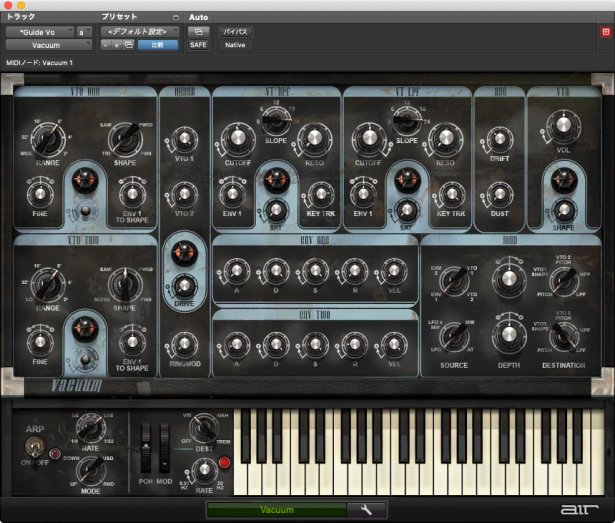Open plug-in automation enable icon
The image size is (615, 523).
coord(198,31)
